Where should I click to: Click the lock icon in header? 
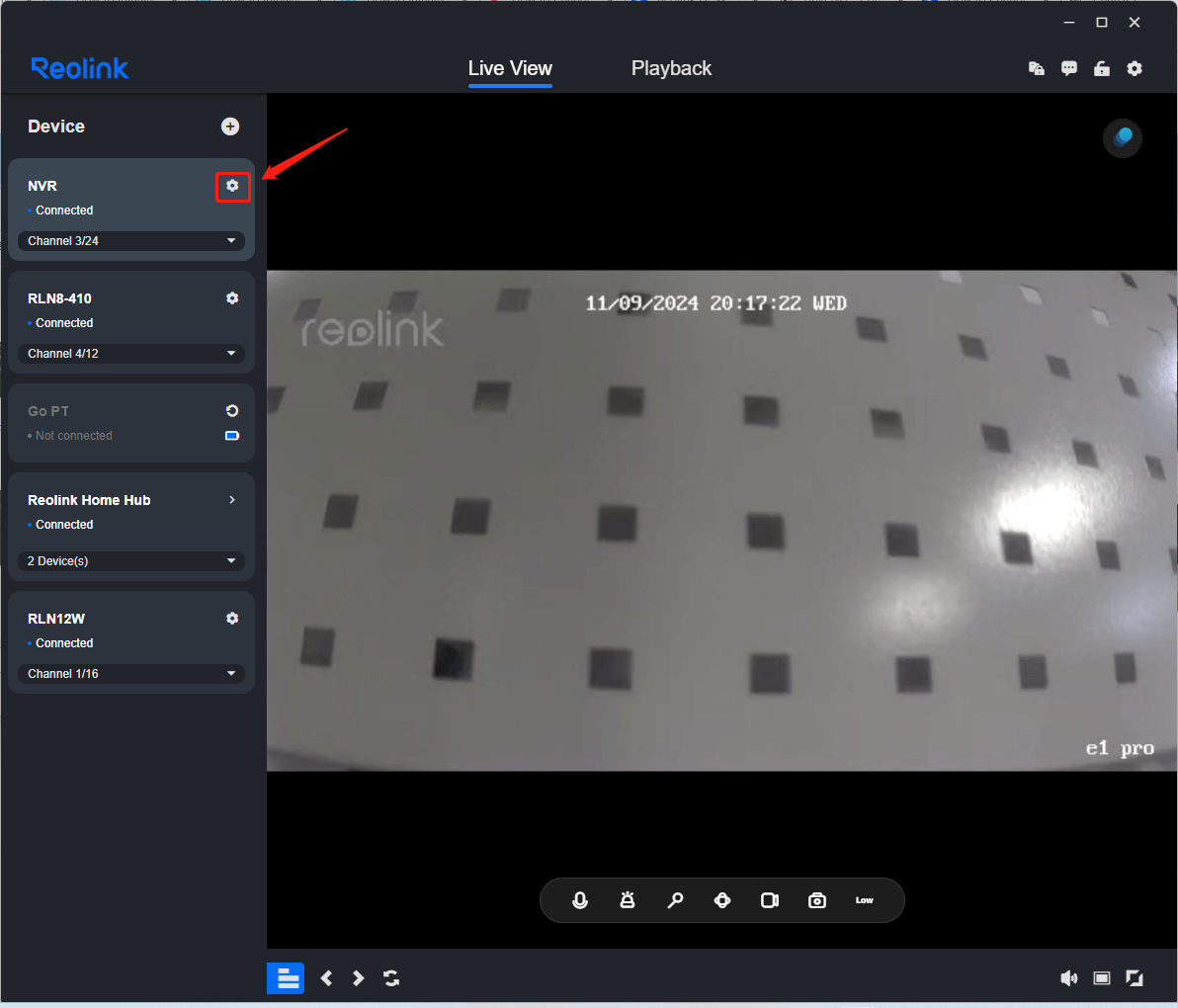point(1101,69)
